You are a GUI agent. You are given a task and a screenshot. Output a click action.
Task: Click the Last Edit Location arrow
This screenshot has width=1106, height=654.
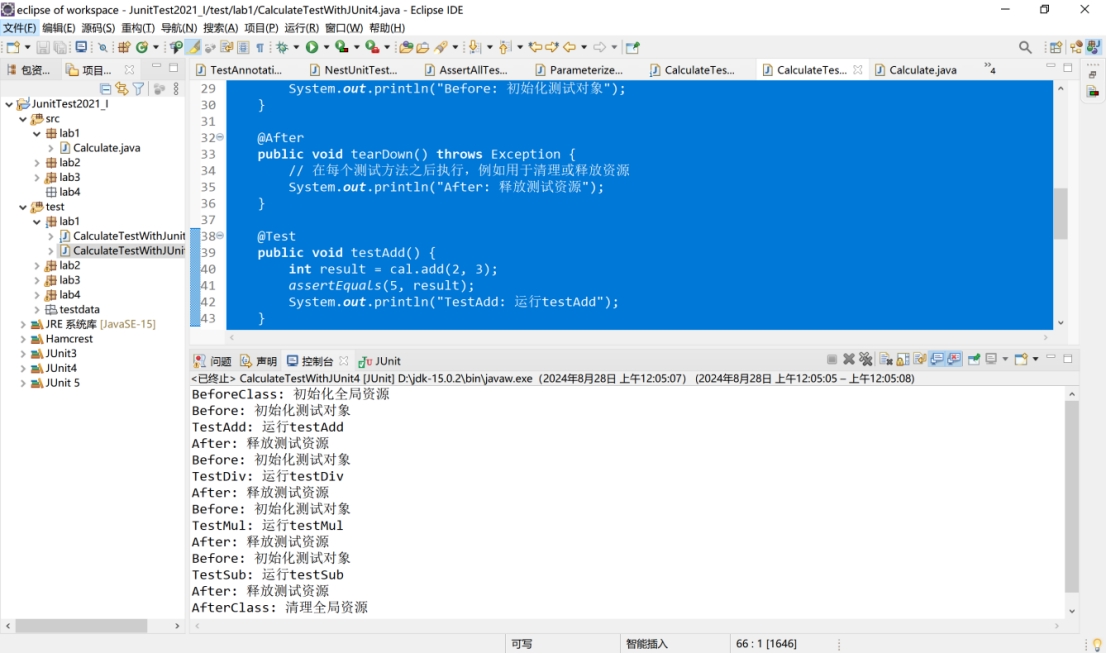536,47
